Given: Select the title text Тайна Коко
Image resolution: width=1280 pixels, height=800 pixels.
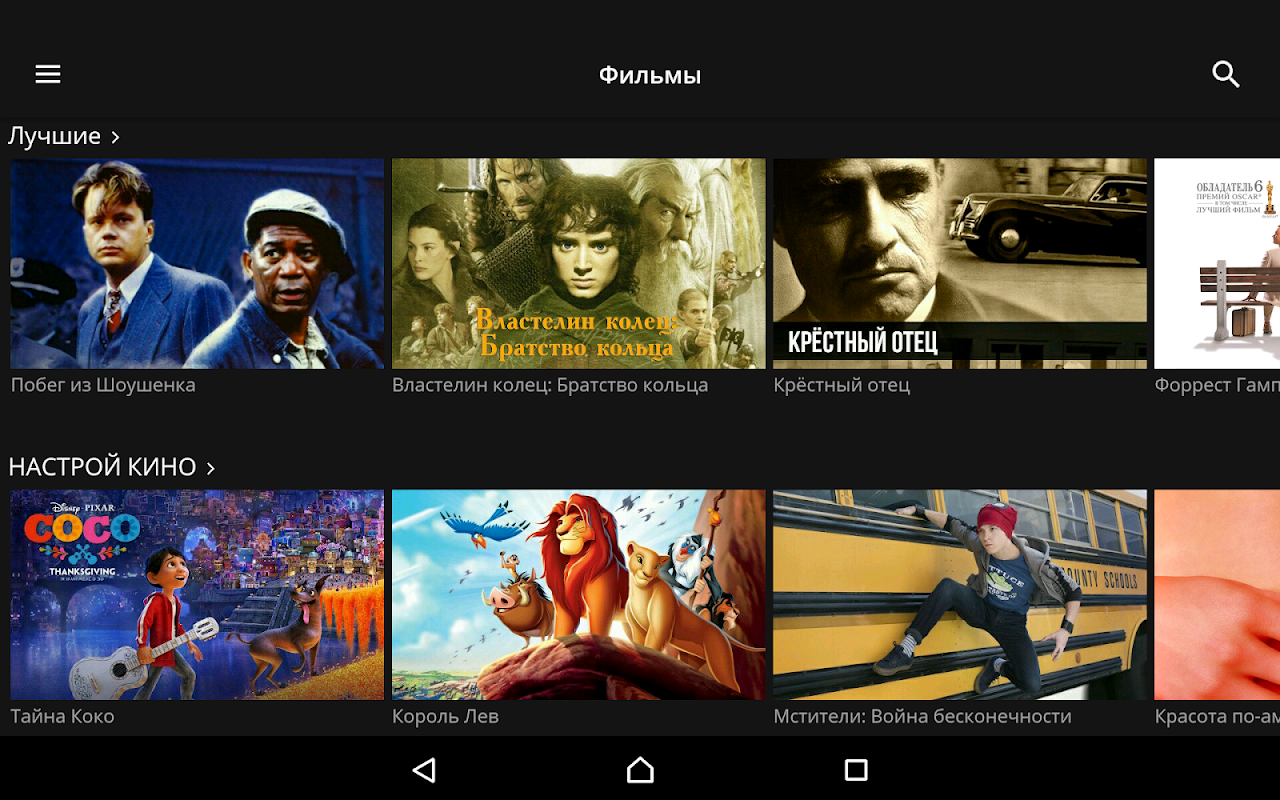Looking at the screenshot, I should [62, 716].
